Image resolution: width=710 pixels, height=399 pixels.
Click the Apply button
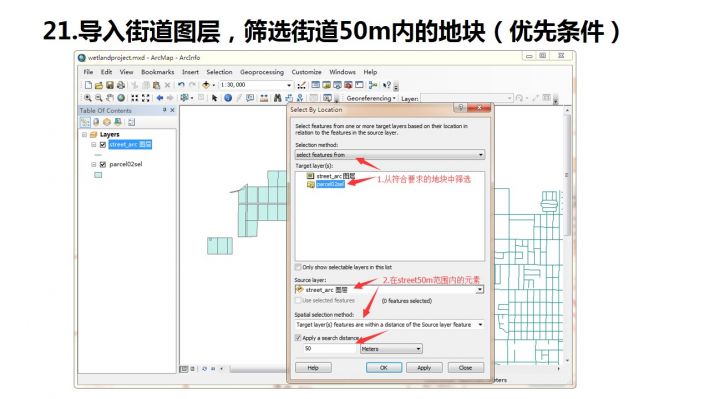tap(424, 368)
